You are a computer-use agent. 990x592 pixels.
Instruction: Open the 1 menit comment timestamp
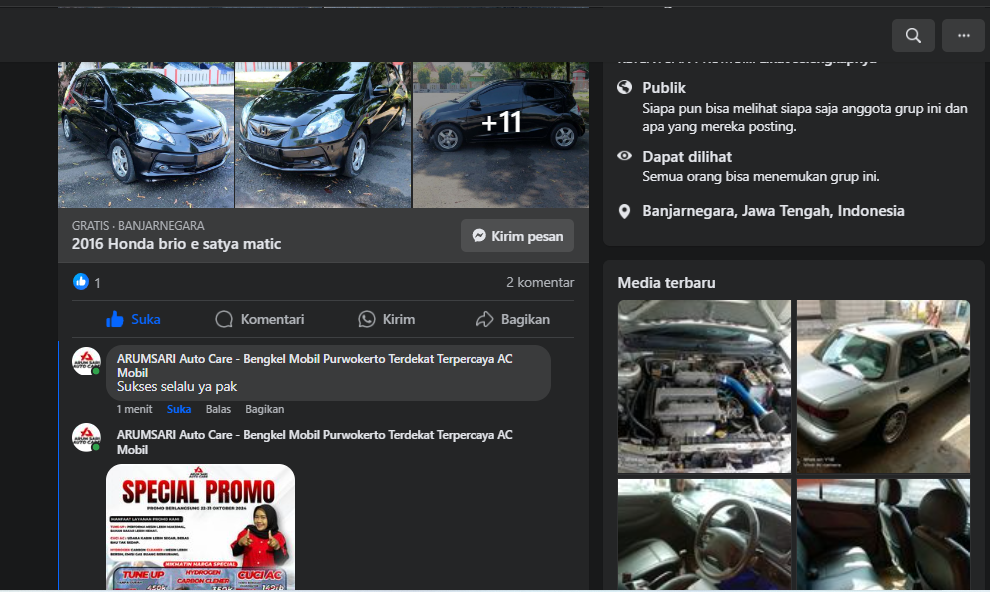tap(134, 409)
